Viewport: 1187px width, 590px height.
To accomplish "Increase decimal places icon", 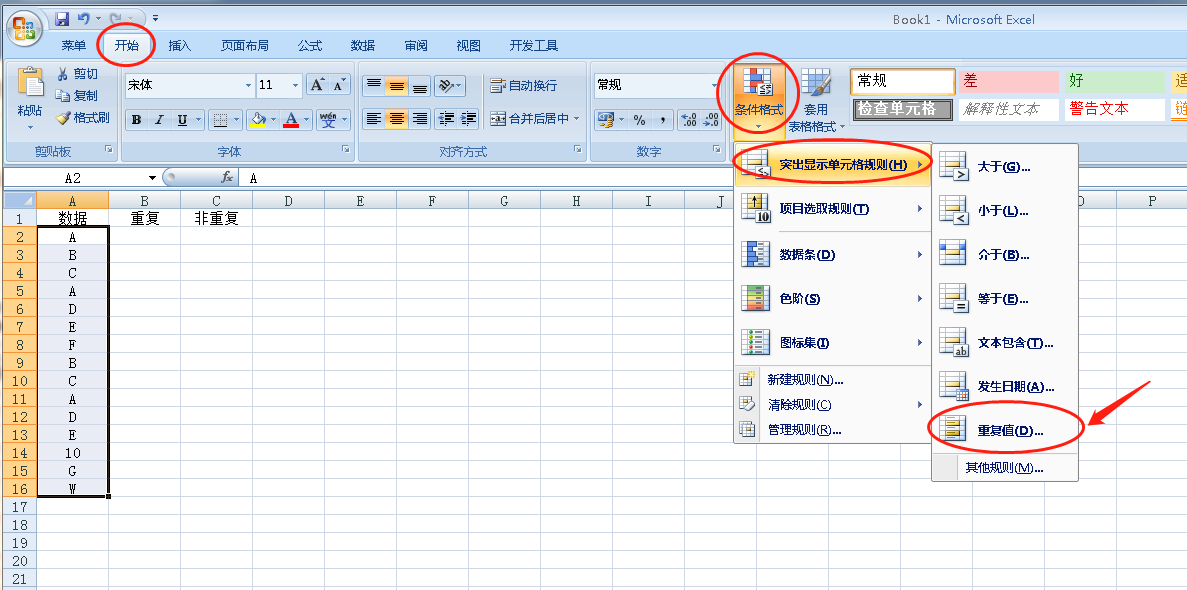I will tap(689, 120).
